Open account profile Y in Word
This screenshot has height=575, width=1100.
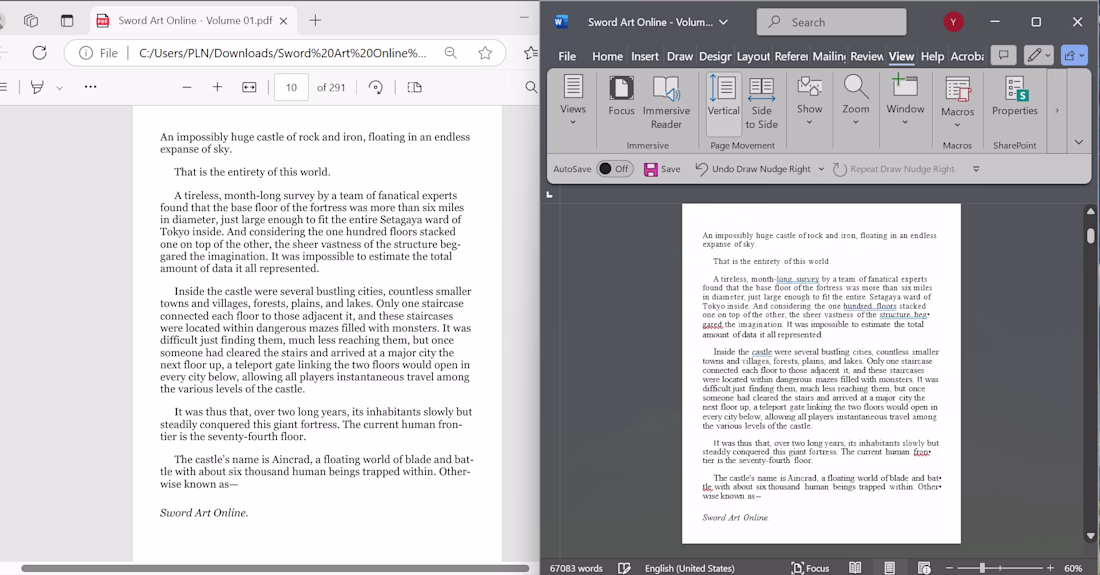coord(953,22)
